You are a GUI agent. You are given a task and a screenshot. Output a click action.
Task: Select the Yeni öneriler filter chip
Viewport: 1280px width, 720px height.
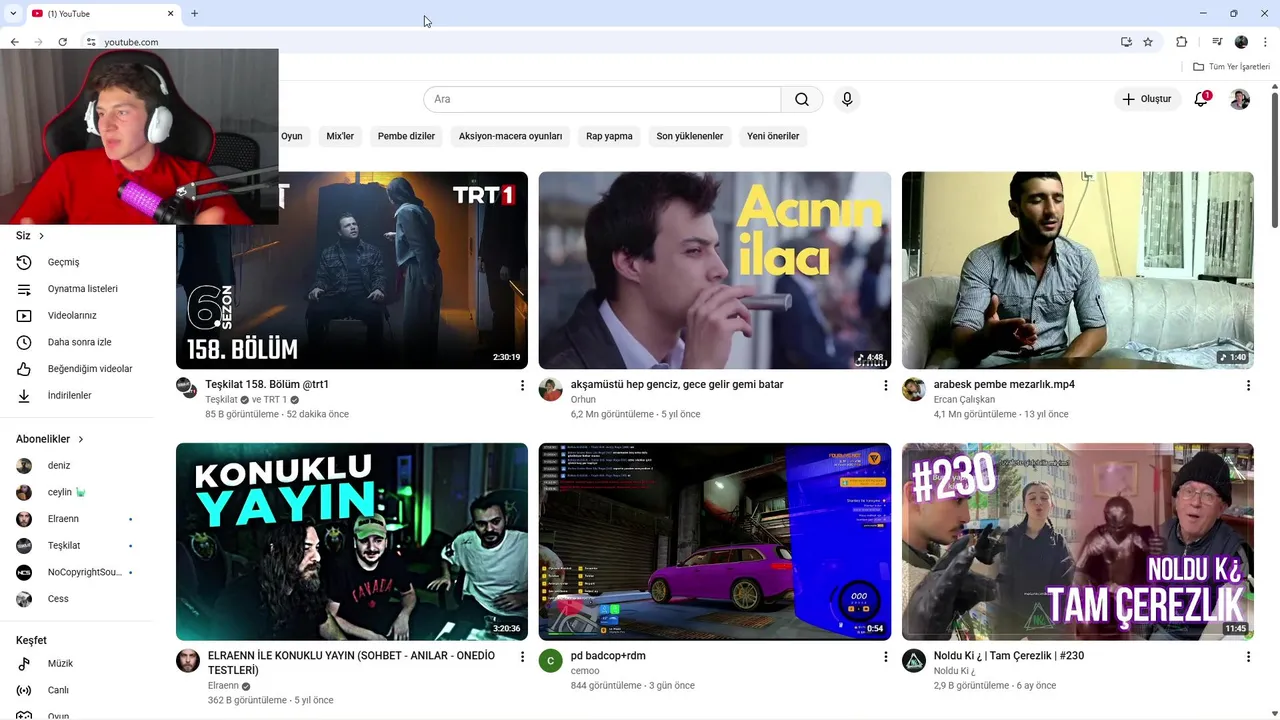point(773,136)
